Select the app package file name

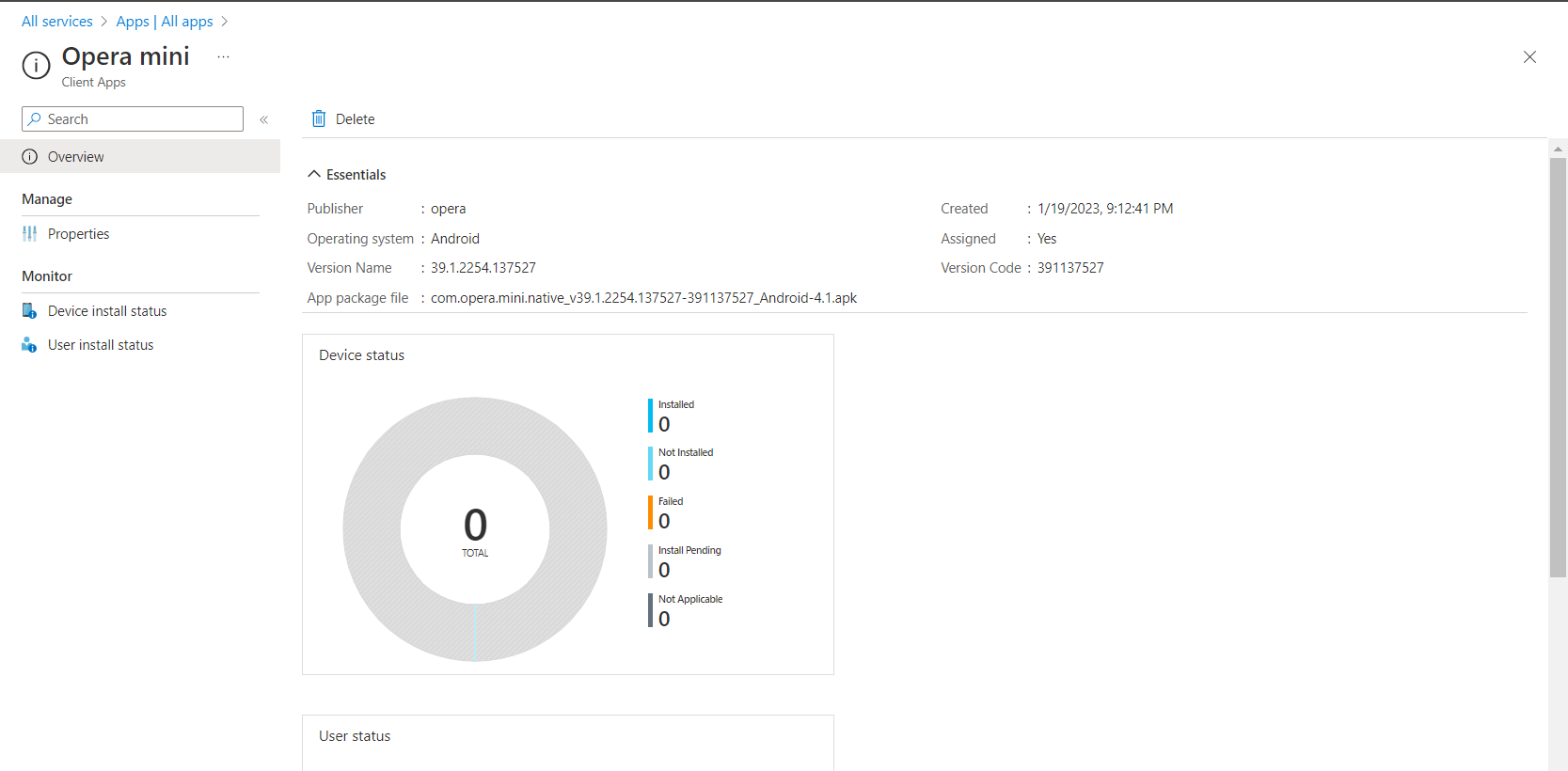pos(643,297)
